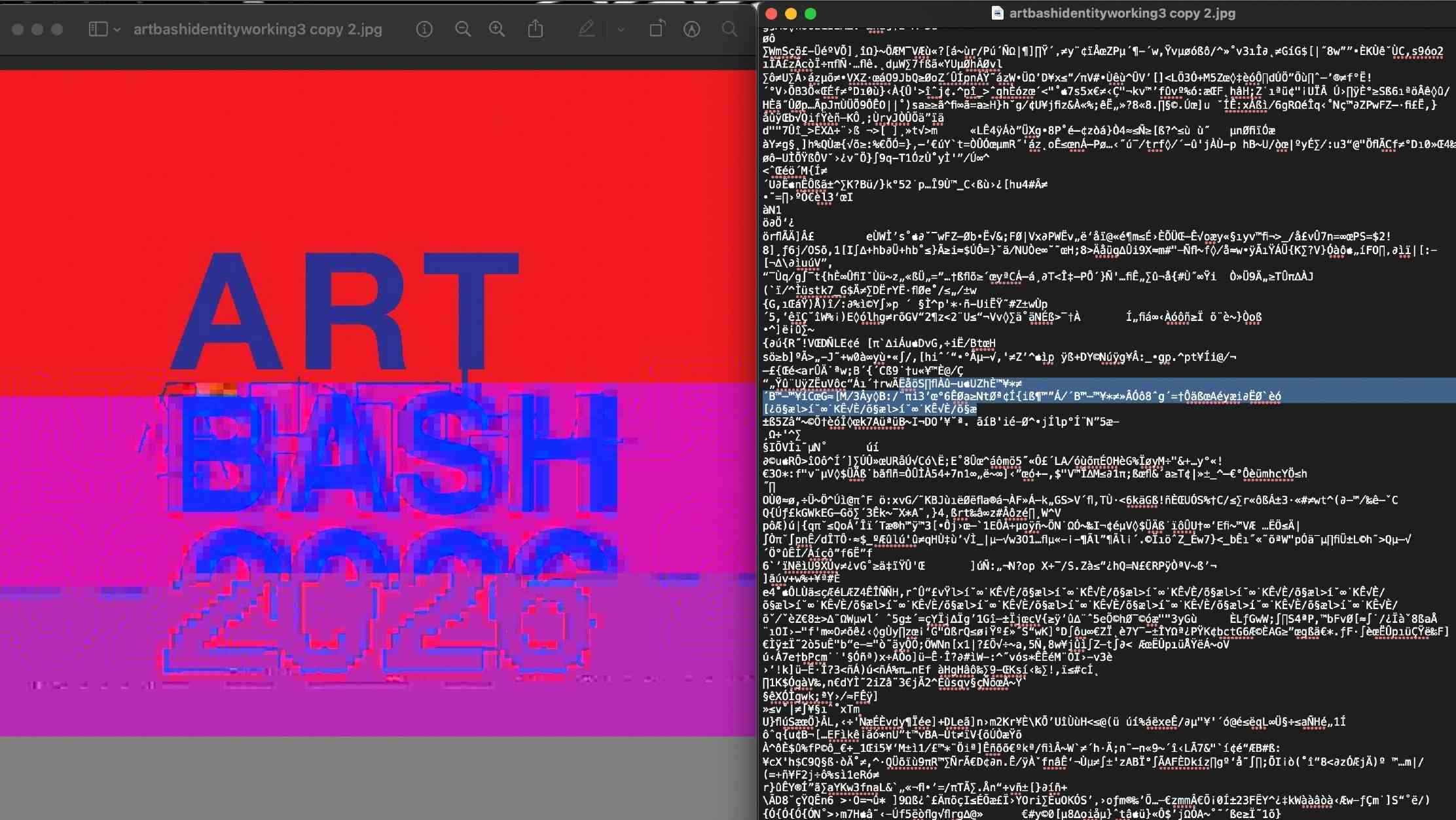Click the ART text in the image
1456x820 pixels.
point(344,311)
